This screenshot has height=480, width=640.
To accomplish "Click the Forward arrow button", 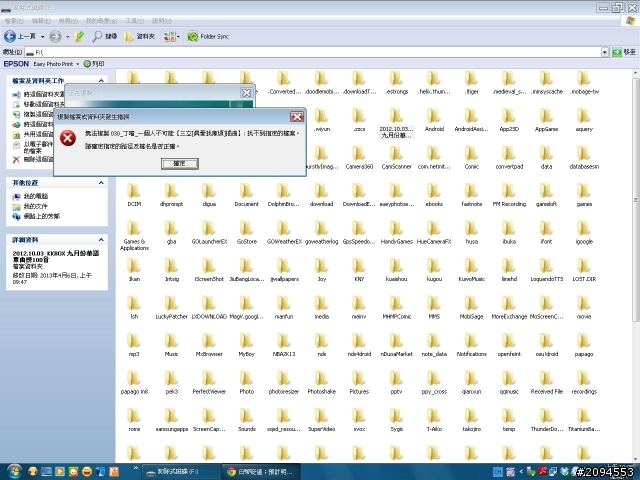I will (x=55, y=37).
